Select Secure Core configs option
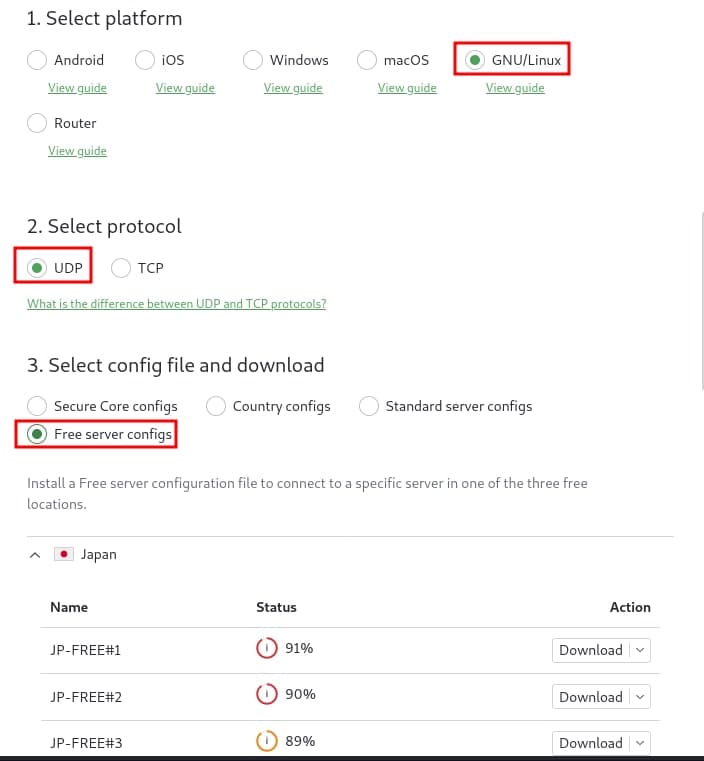The width and height of the screenshot is (704, 761). click(x=37, y=406)
